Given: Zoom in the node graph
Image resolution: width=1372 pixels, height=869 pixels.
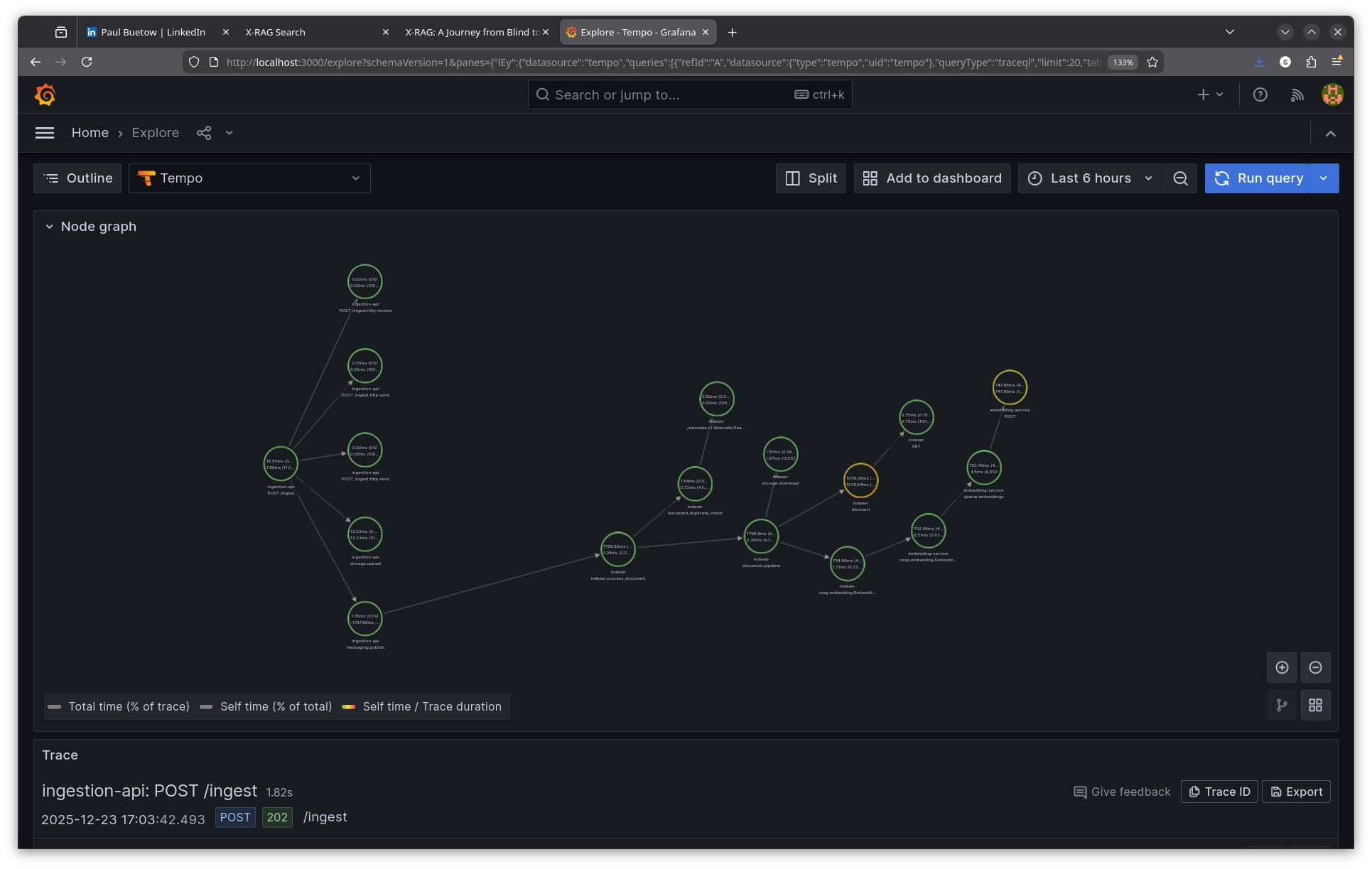Looking at the screenshot, I should click(1282, 667).
